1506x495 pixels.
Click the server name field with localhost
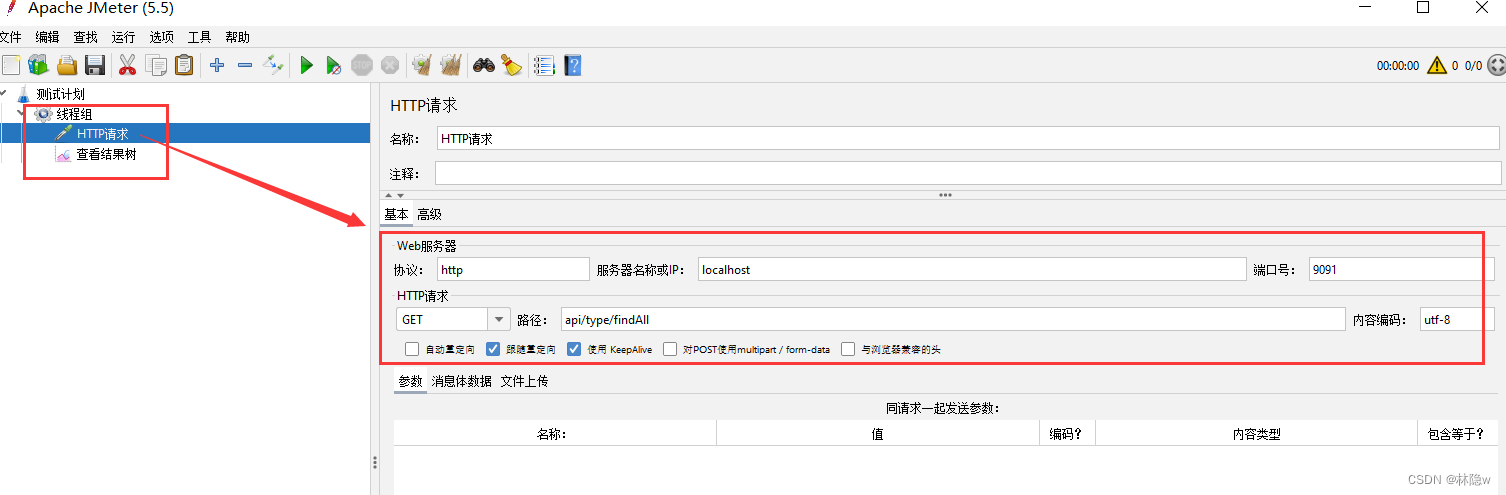pyautogui.click(x=972, y=269)
